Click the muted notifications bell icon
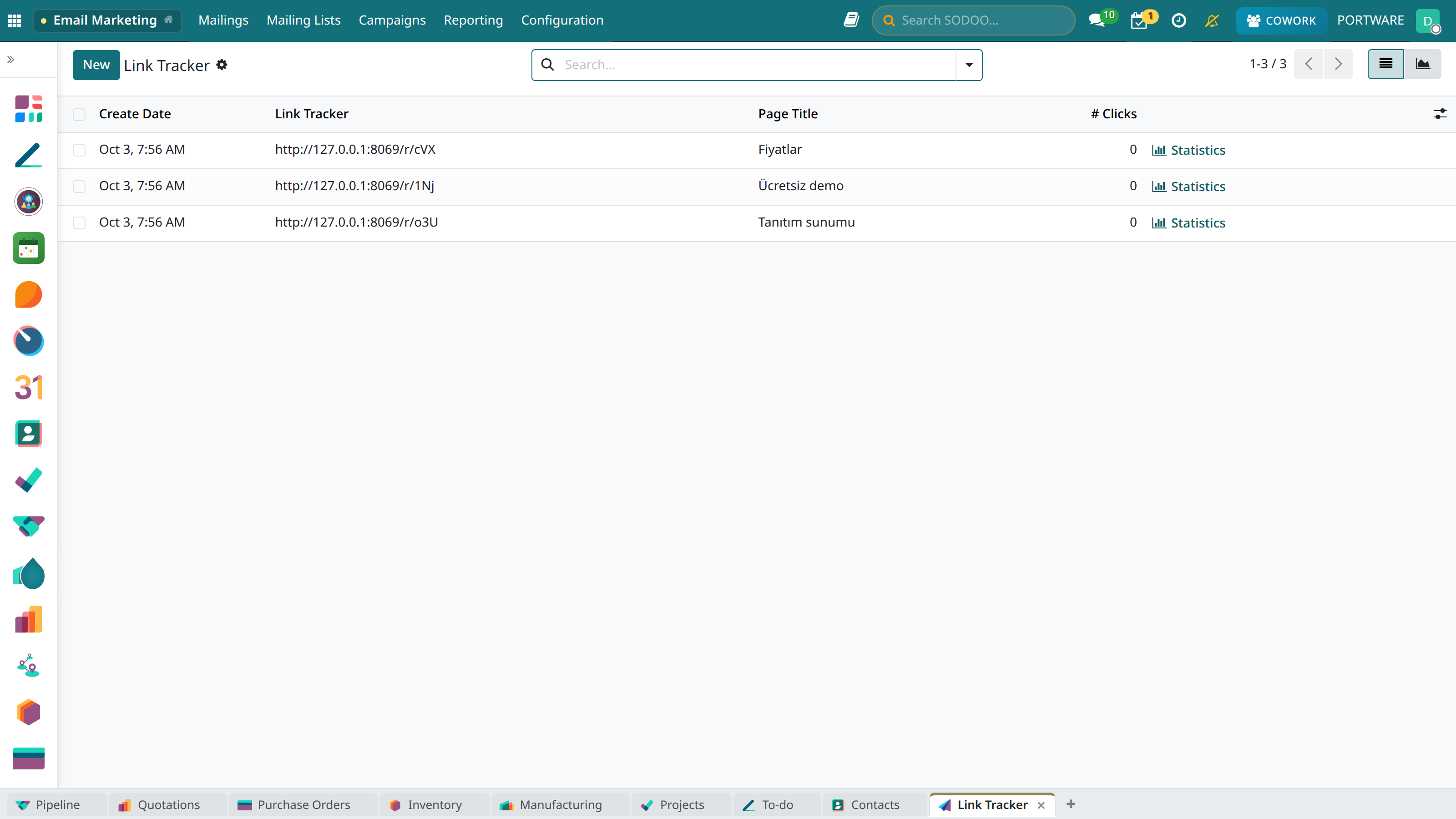 1212,20
